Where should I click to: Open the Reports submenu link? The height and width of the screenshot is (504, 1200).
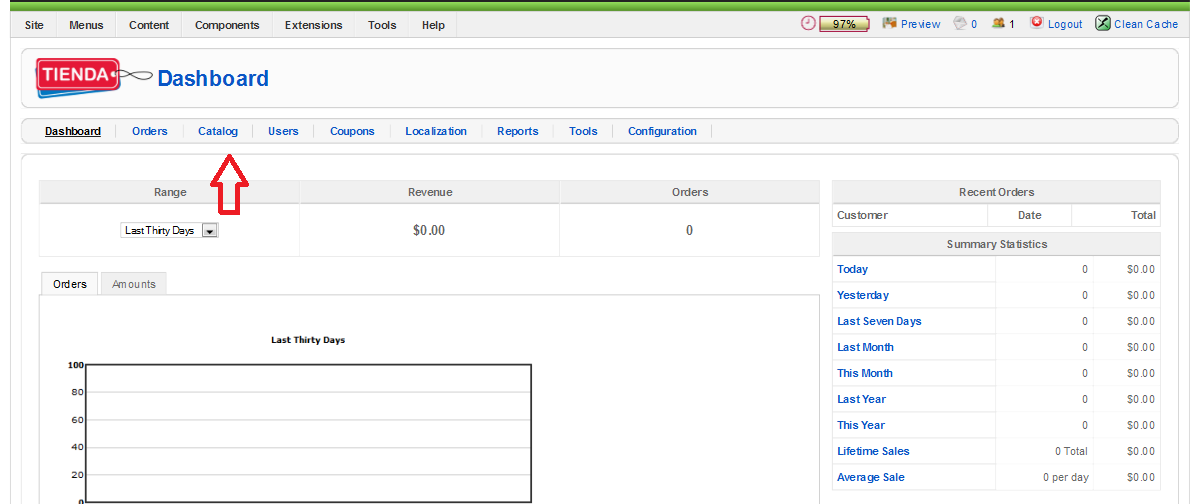pyautogui.click(x=518, y=131)
